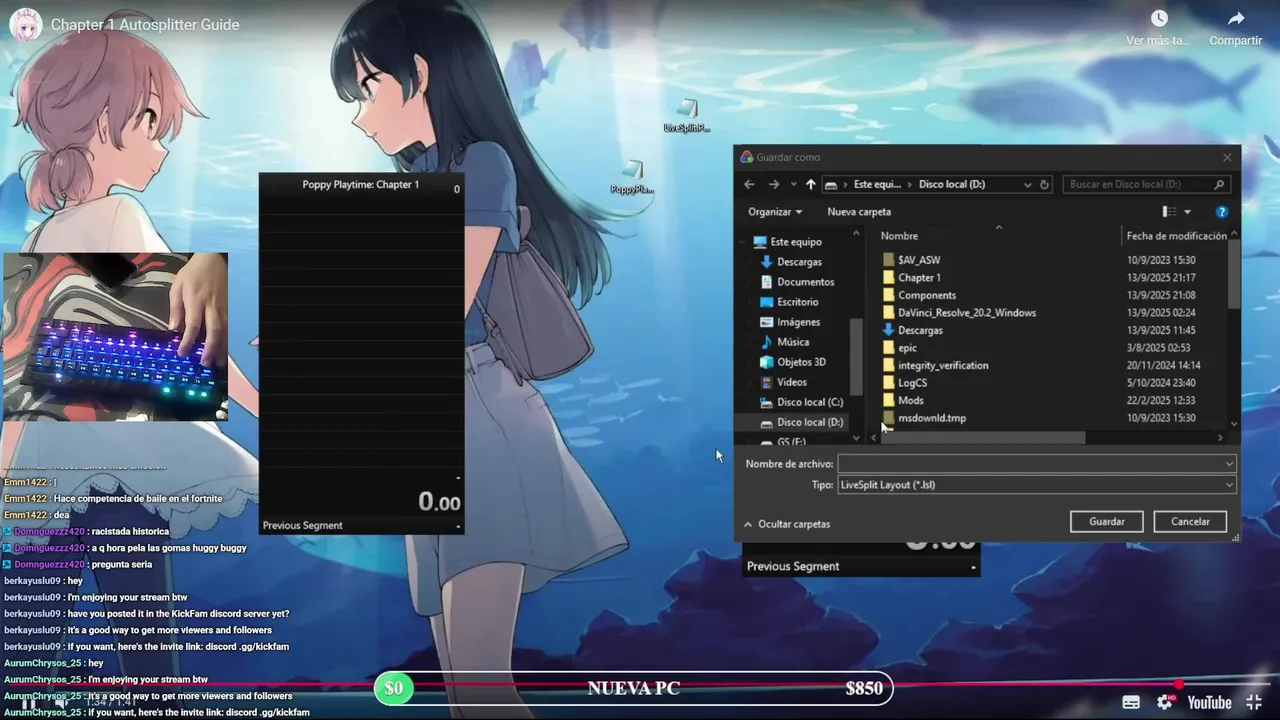1280x720 pixels.
Task: Click the vertical scrollbar of file list
Action: click(1234, 274)
